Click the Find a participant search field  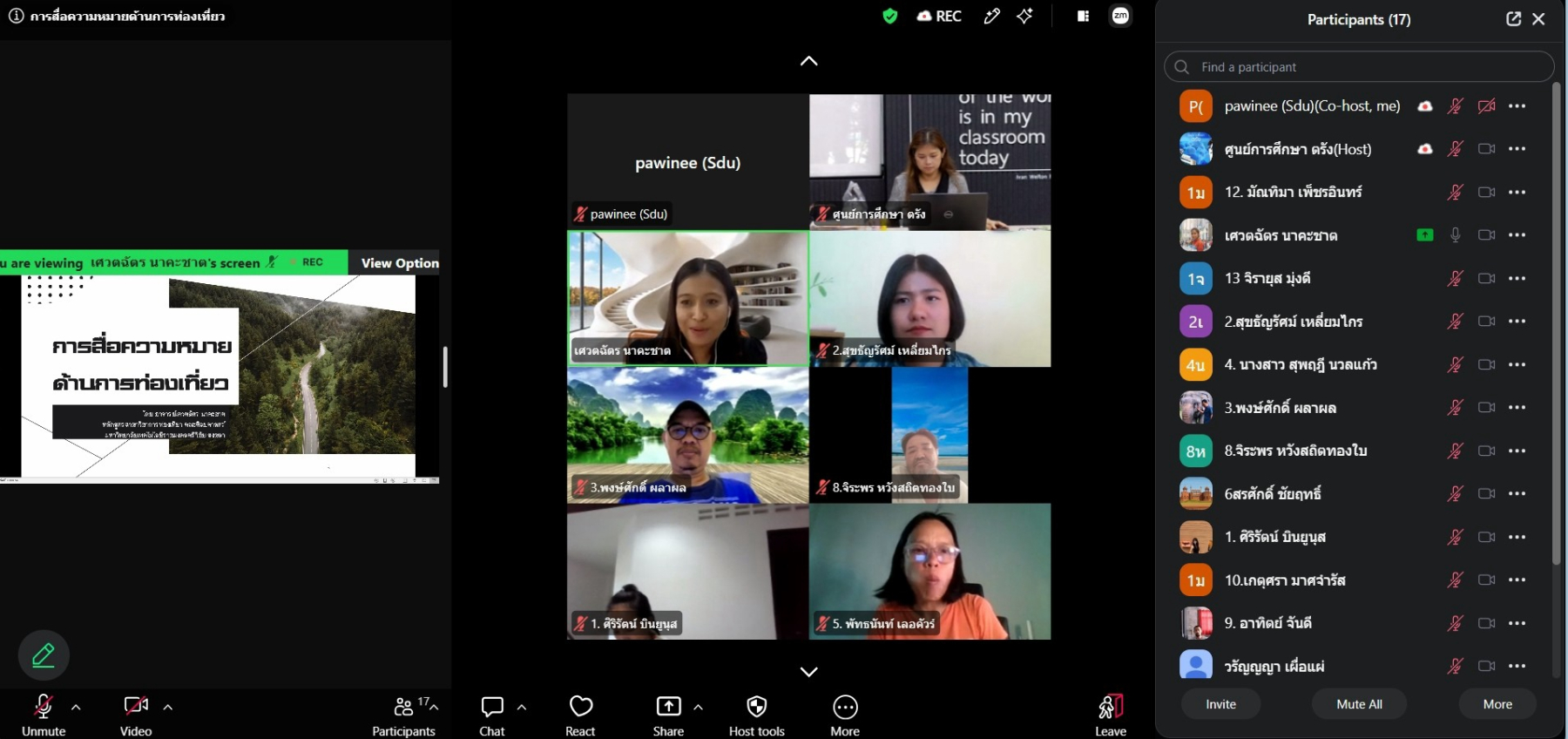[1359, 67]
